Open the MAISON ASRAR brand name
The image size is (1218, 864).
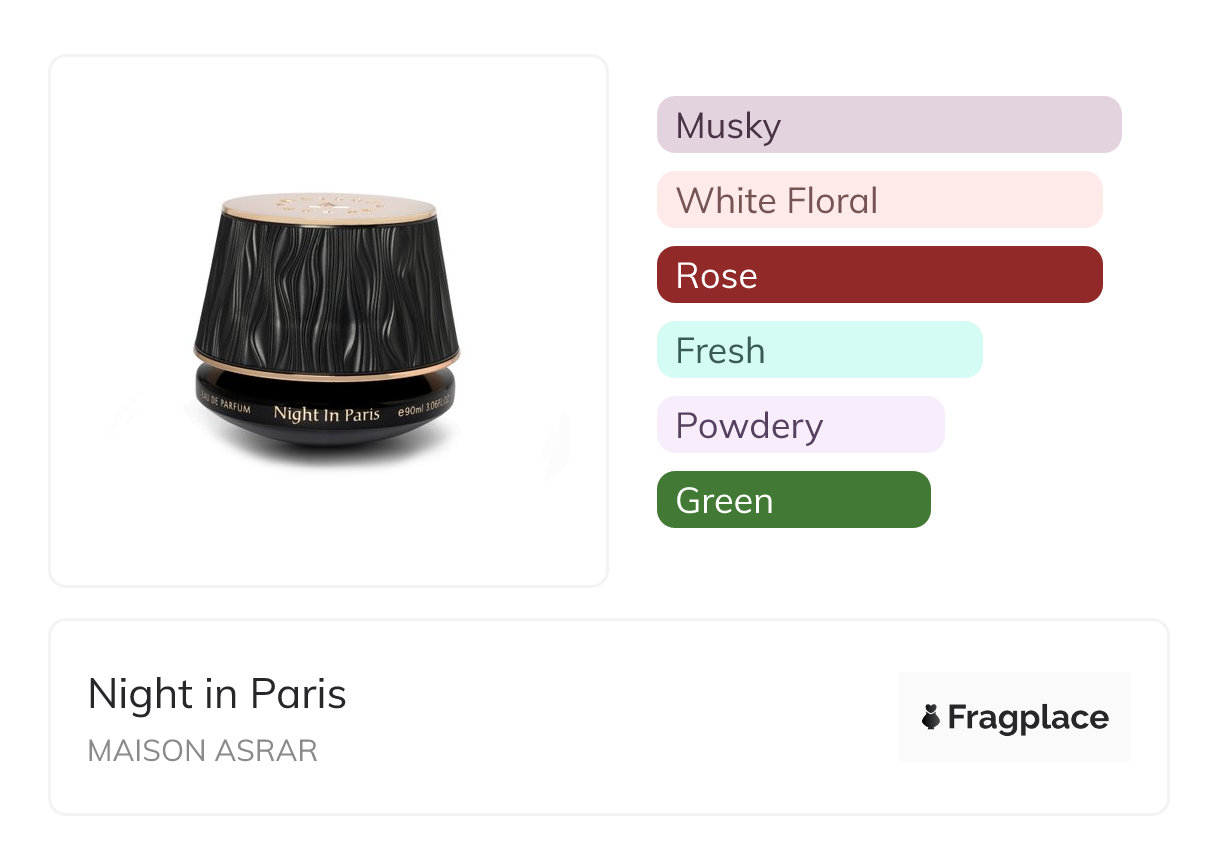click(x=202, y=751)
